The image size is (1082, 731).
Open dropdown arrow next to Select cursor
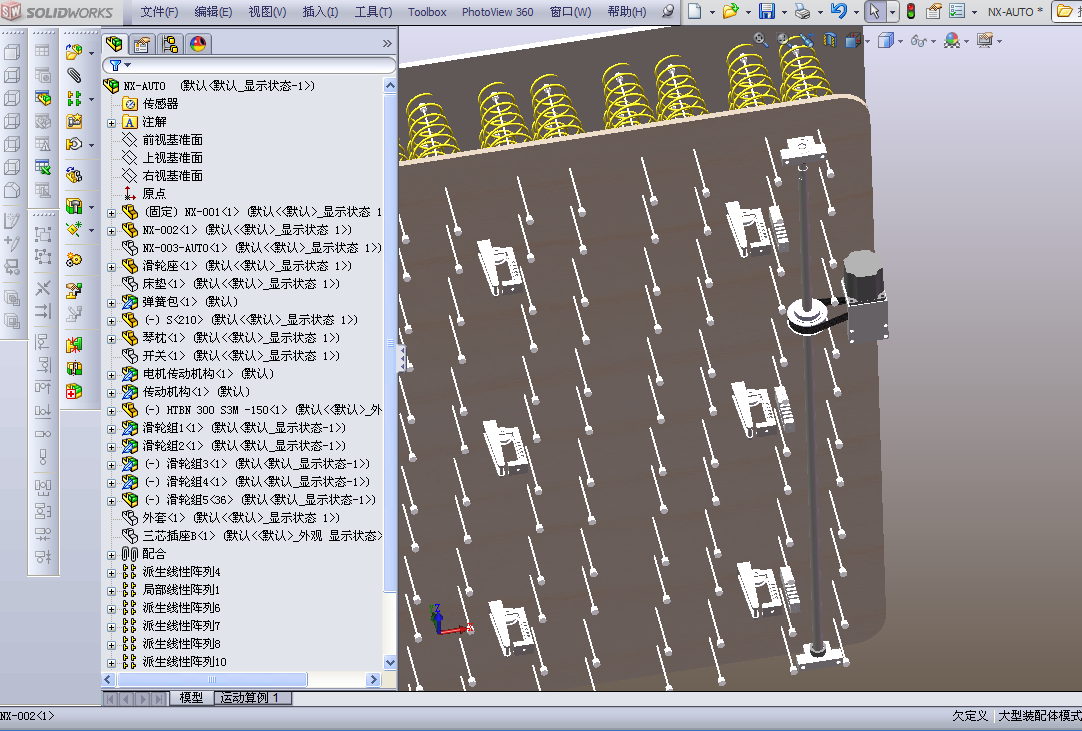[x=892, y=12]
